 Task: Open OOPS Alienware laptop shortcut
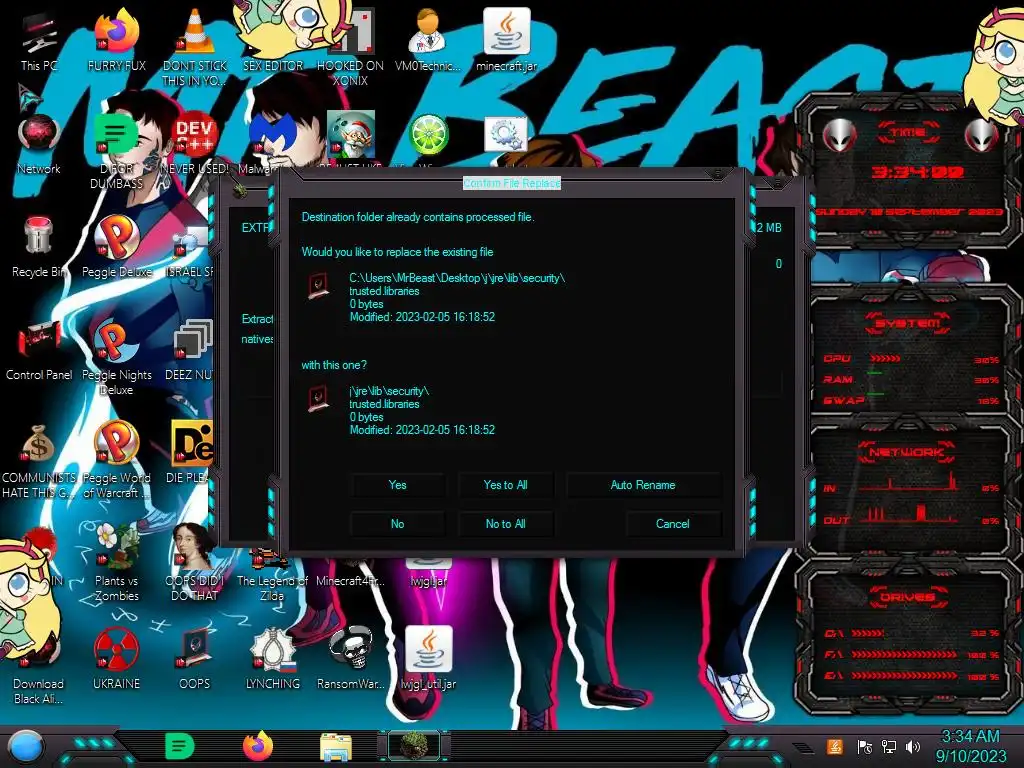point(195,660)
